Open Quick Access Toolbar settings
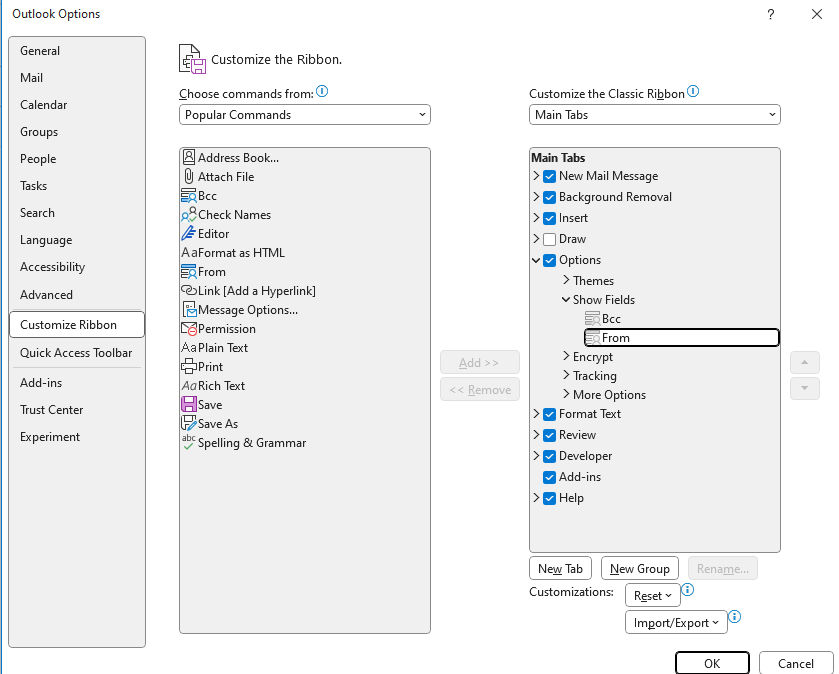 pos(77,353)
